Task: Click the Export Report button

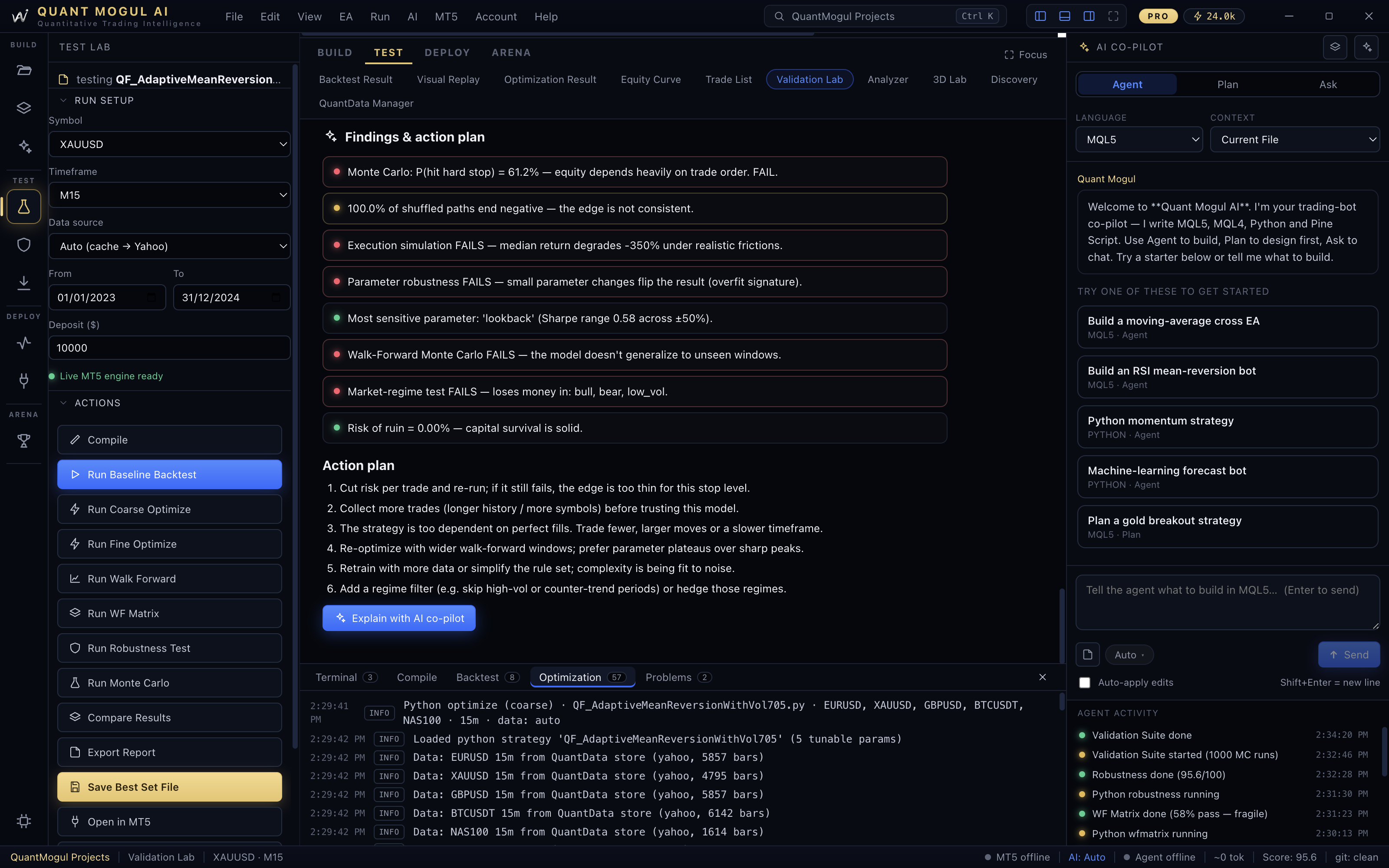Action: pos(169,753)
